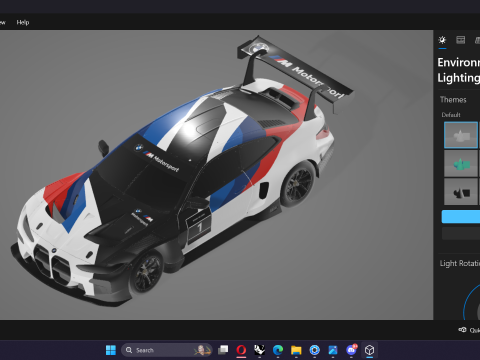Open File Explorer from the taskbar
This screenshot has width=480, height=360.
[296, 350]
